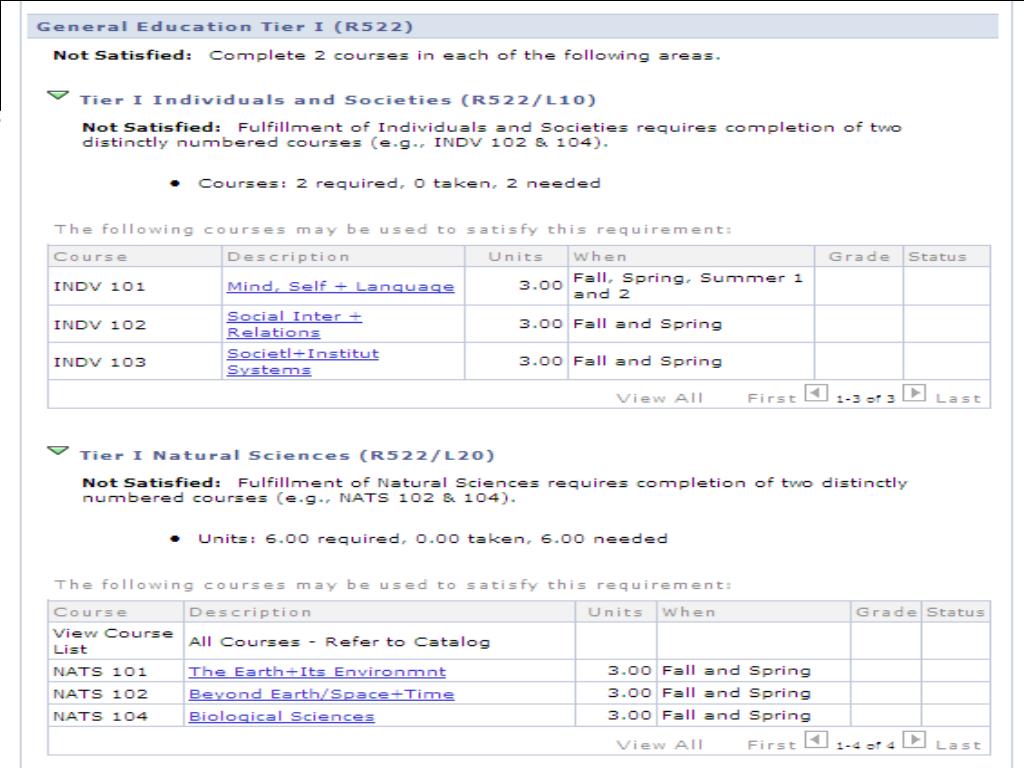
Task: Click 'Units: 6.00 required, 0.00 taken' text
Action: tap(362, 539)
